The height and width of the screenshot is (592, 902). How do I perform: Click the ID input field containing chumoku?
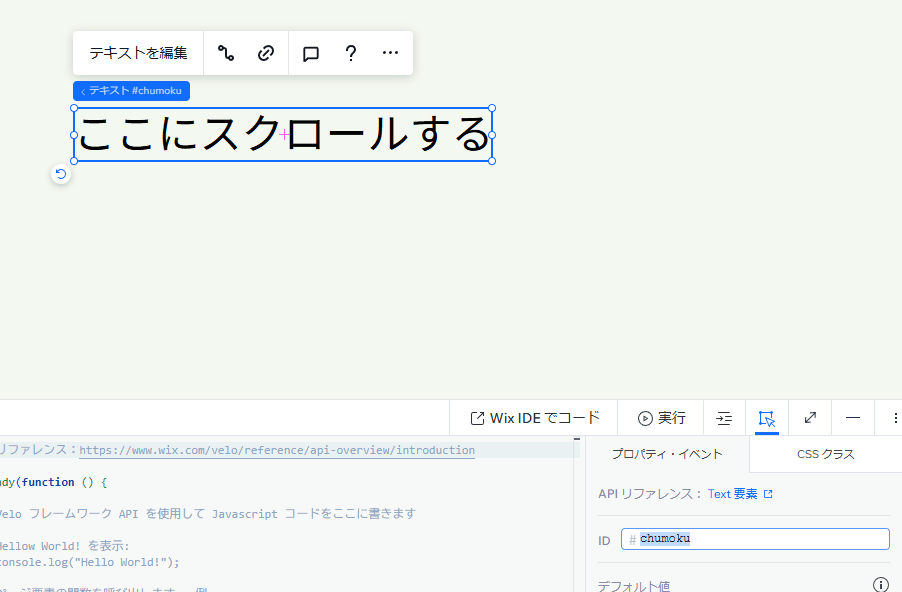pyautogui.click(x=755, y=539)
